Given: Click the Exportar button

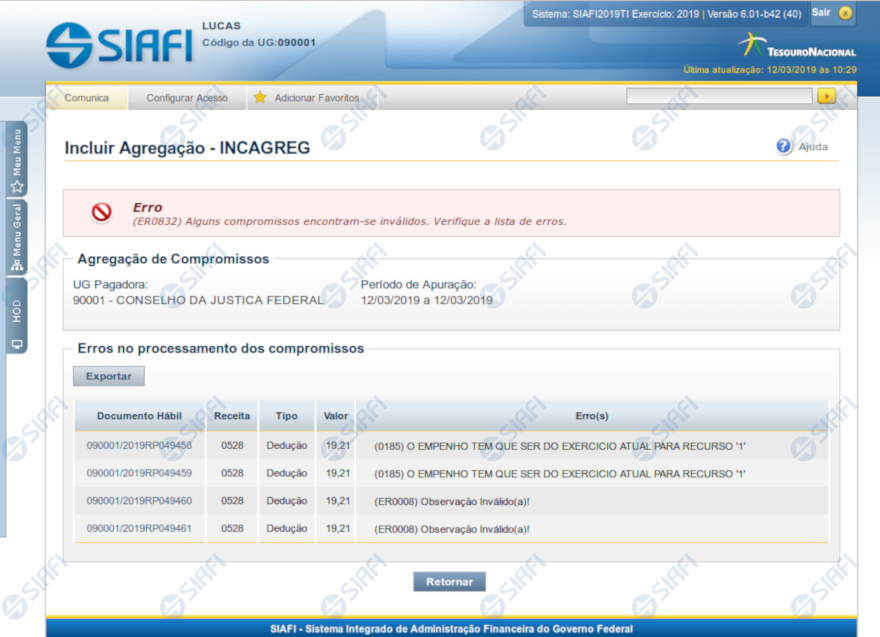Looking at the screenshot, I should pyautogui.click(x=109, y=376).
